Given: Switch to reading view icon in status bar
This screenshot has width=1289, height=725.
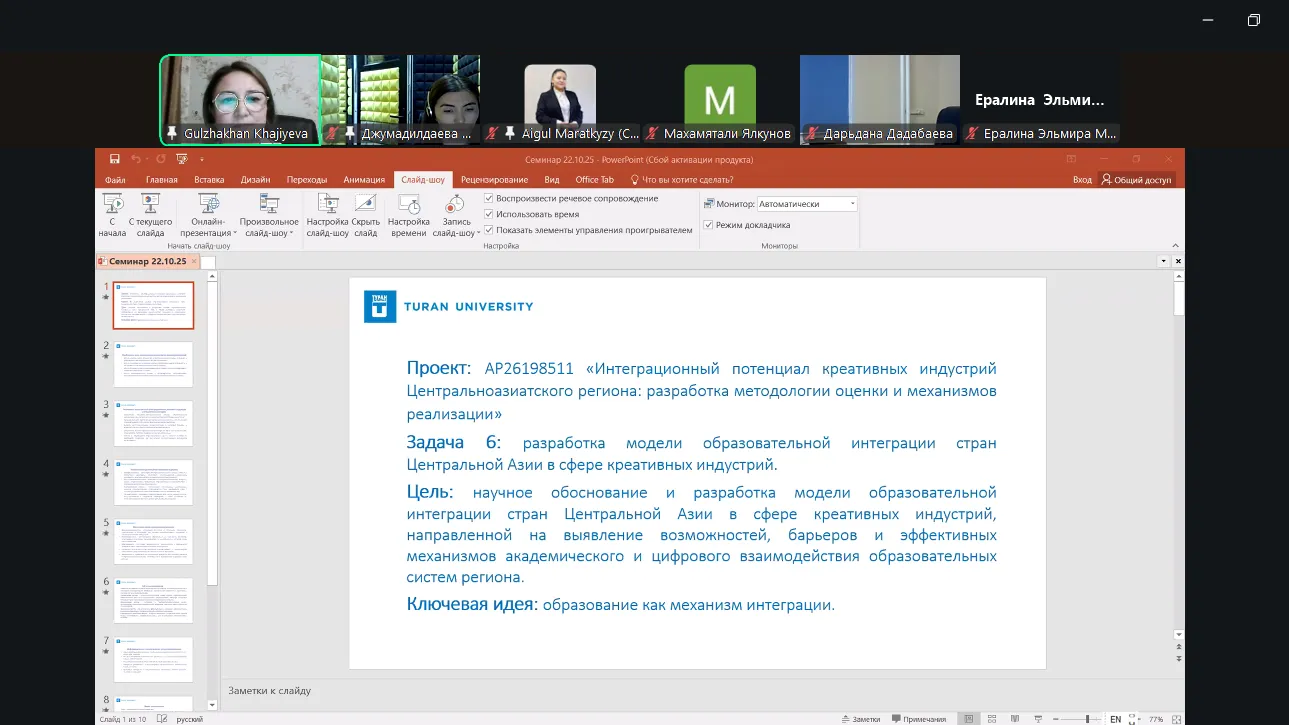Looking at the screenshot, I should 1015,719.
